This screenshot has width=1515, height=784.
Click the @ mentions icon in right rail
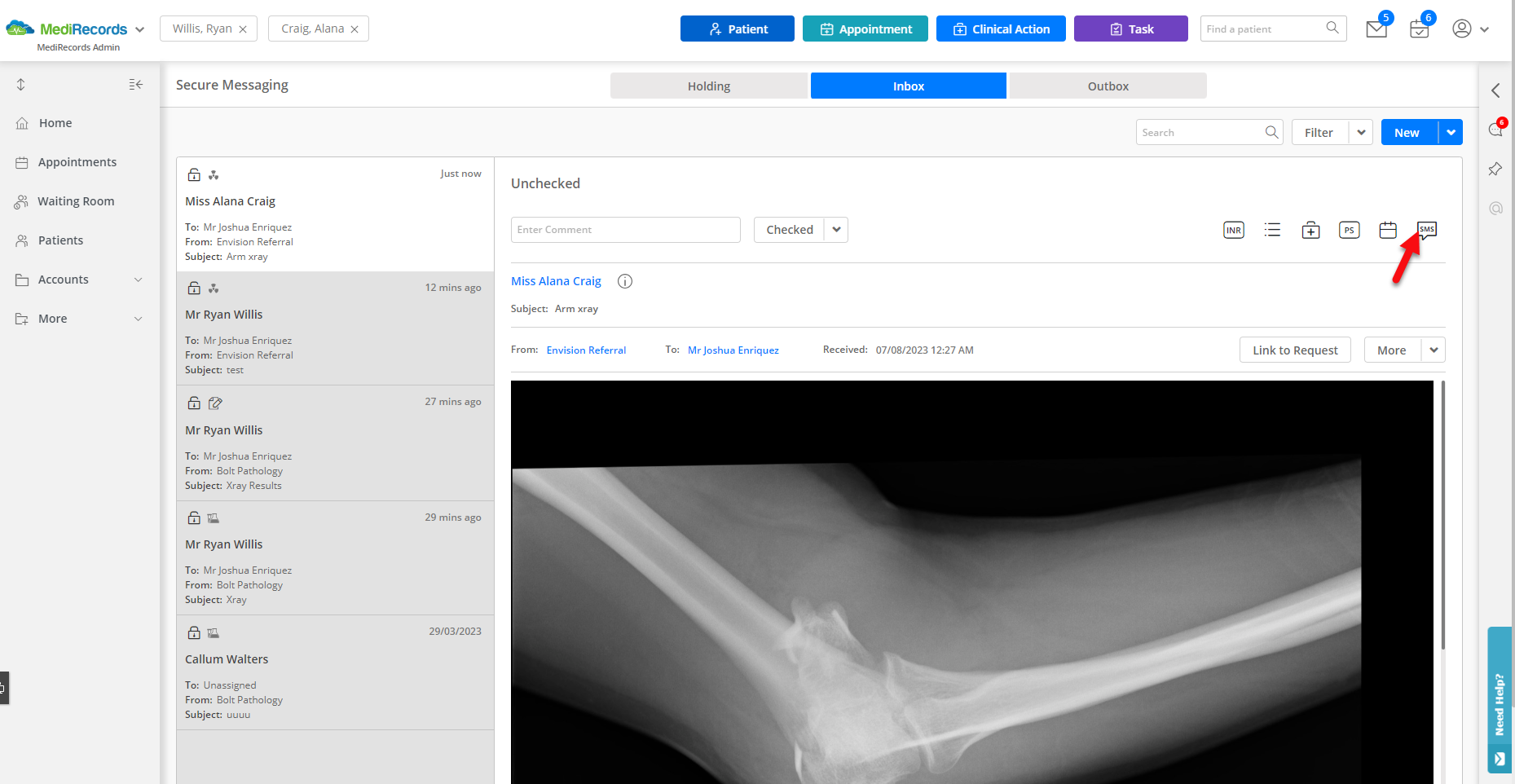click(x=1495, y=208)
